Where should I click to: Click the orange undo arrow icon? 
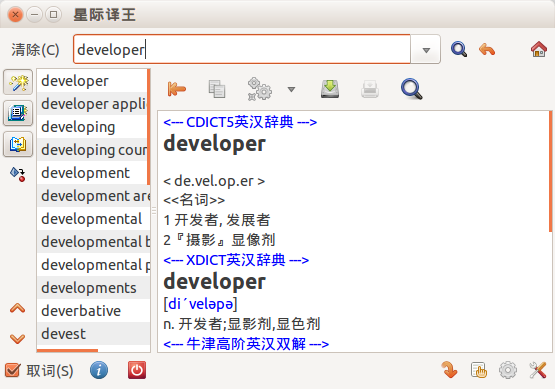tap(487, 49)
